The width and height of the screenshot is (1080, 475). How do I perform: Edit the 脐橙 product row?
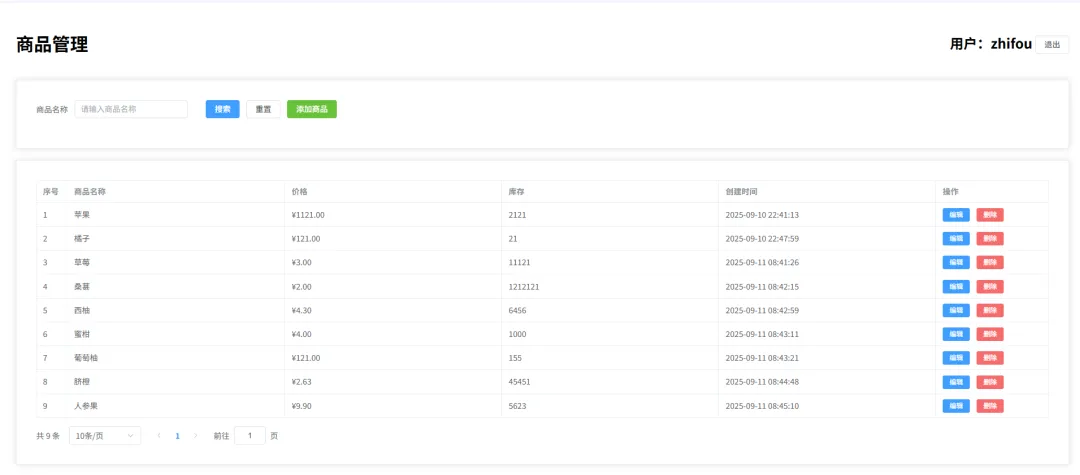pyautogui.click(x=955, y=382)
